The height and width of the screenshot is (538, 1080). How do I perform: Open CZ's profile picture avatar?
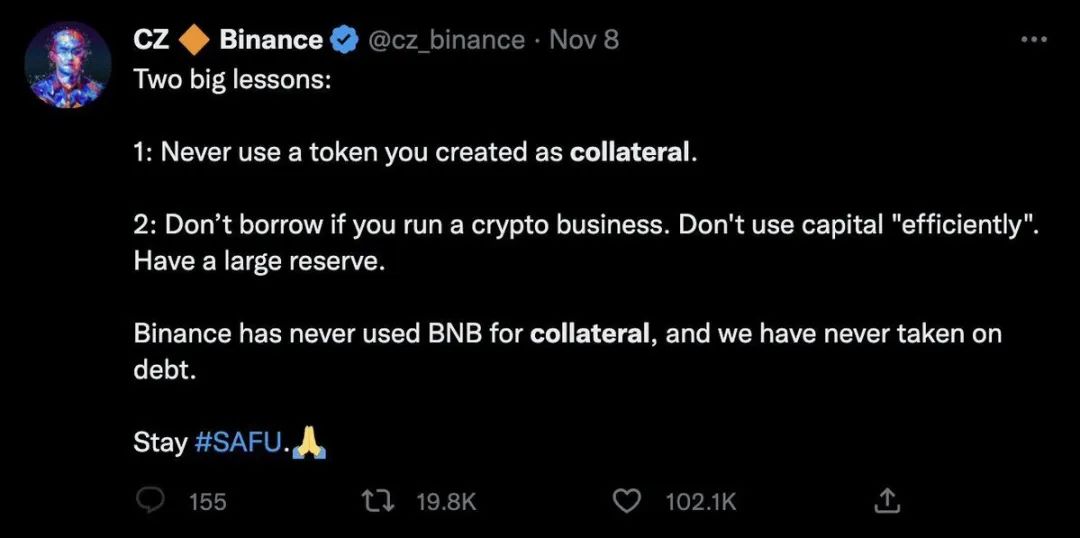pos(67,64)
